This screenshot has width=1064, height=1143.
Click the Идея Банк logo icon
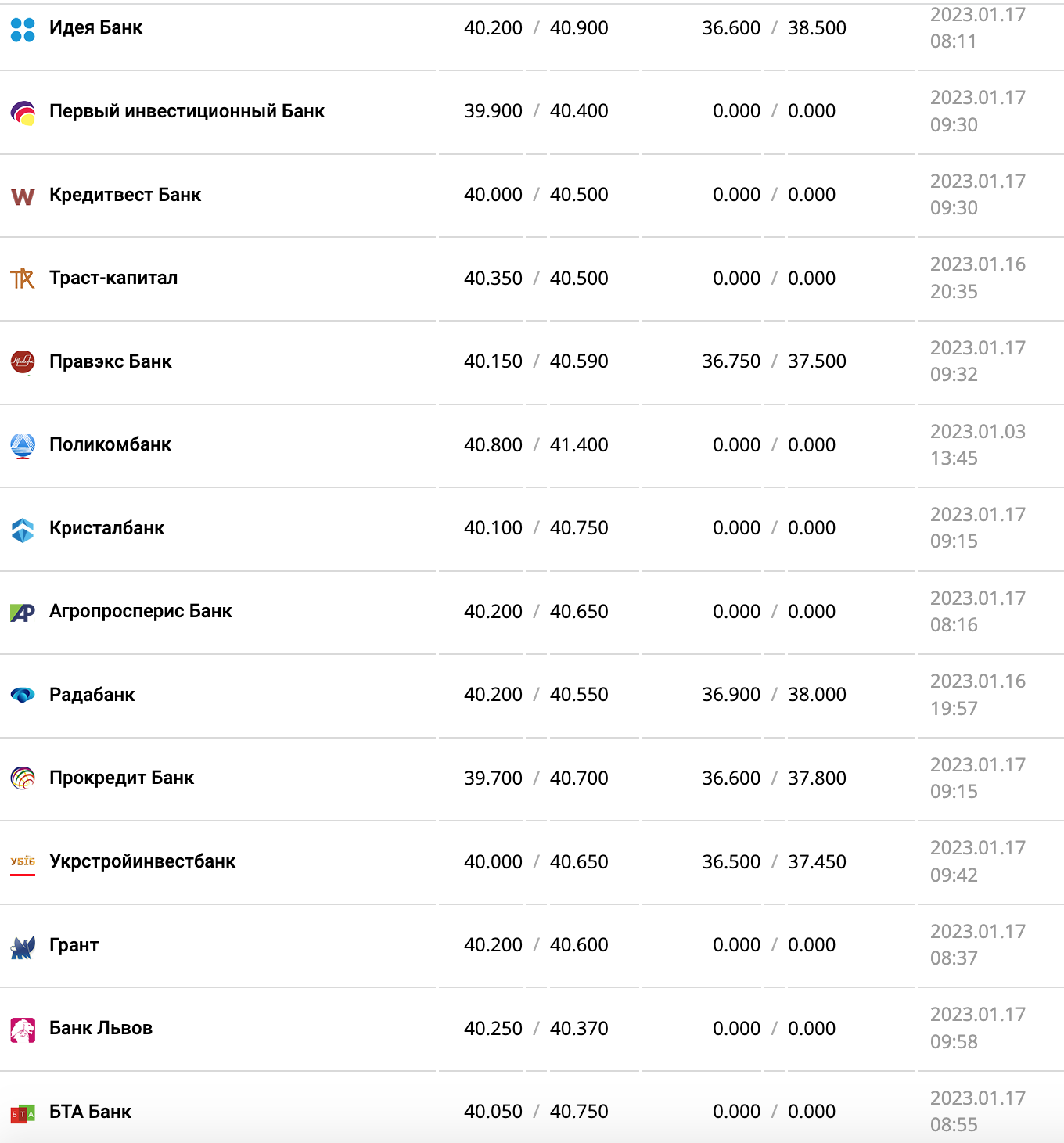[x=23, y=29]
